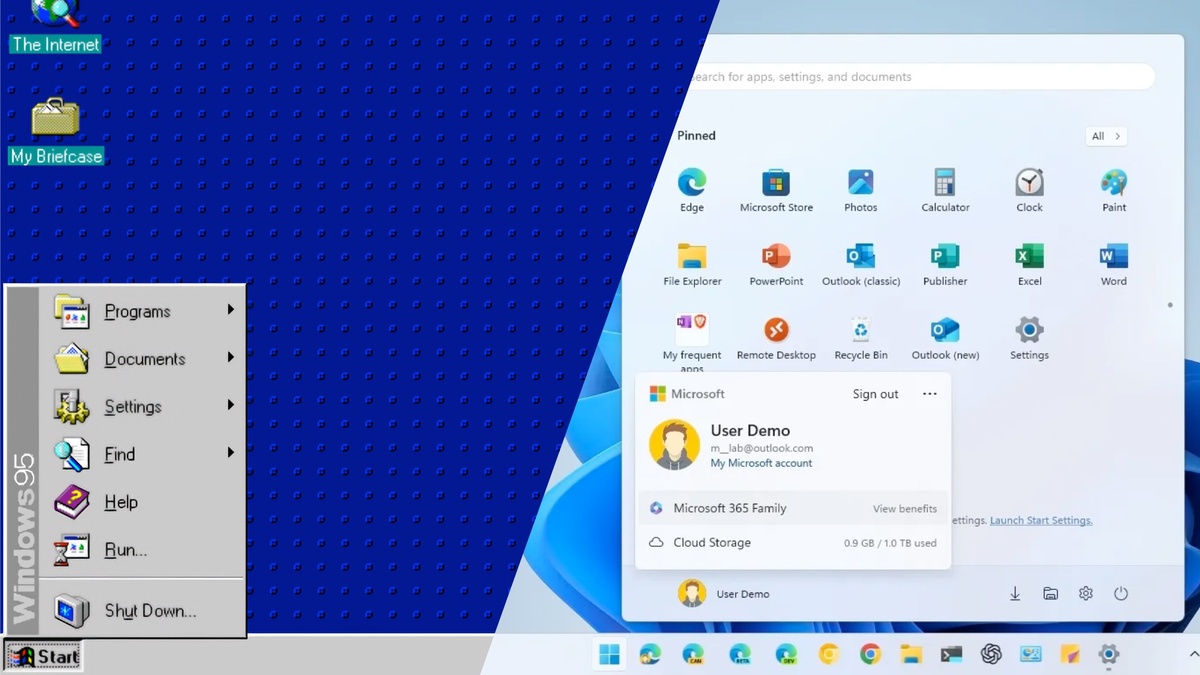Screen dimensions: 1200x675
Task: Open Settings gear in Start footer
Action: pyautogui.click(x=1086, y=593)
